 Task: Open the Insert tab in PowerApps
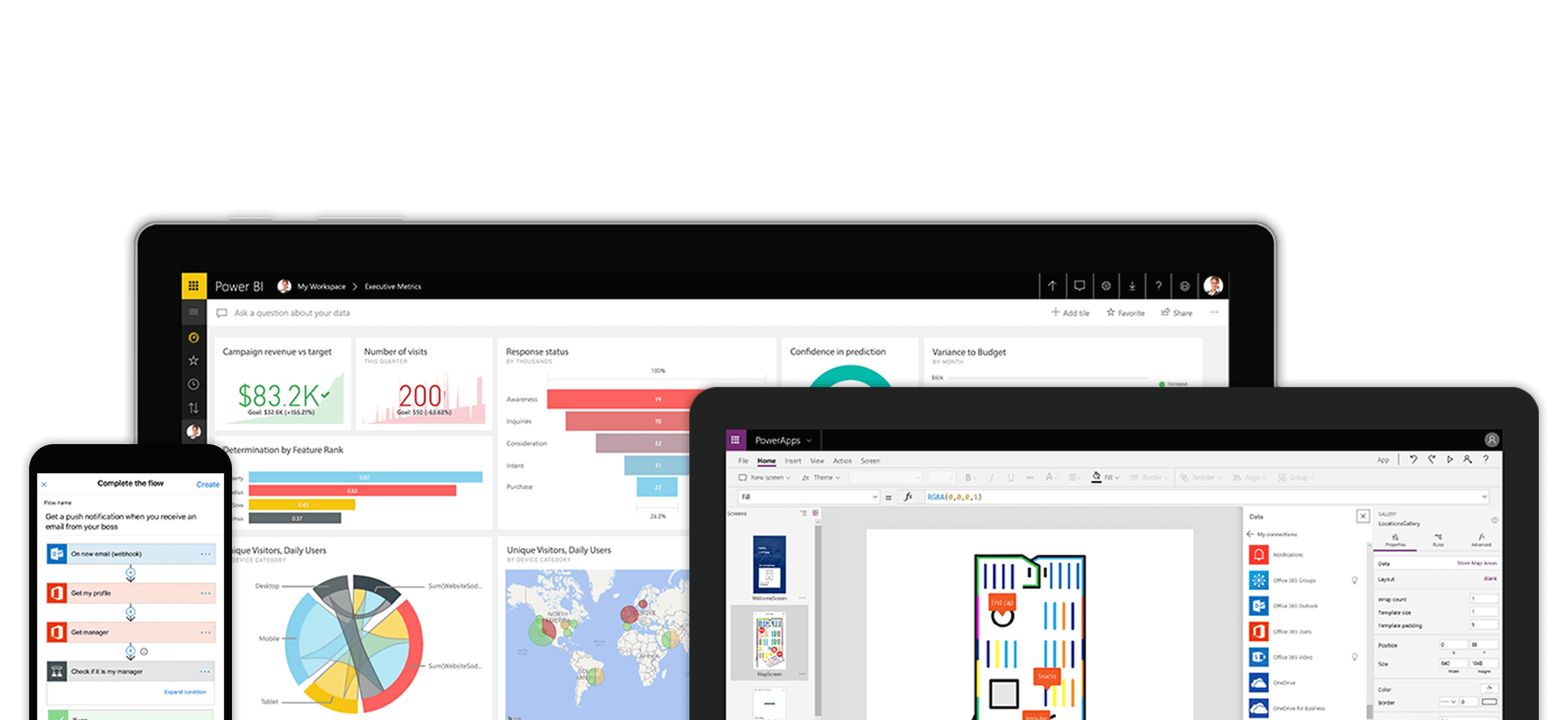click(792, 460)
